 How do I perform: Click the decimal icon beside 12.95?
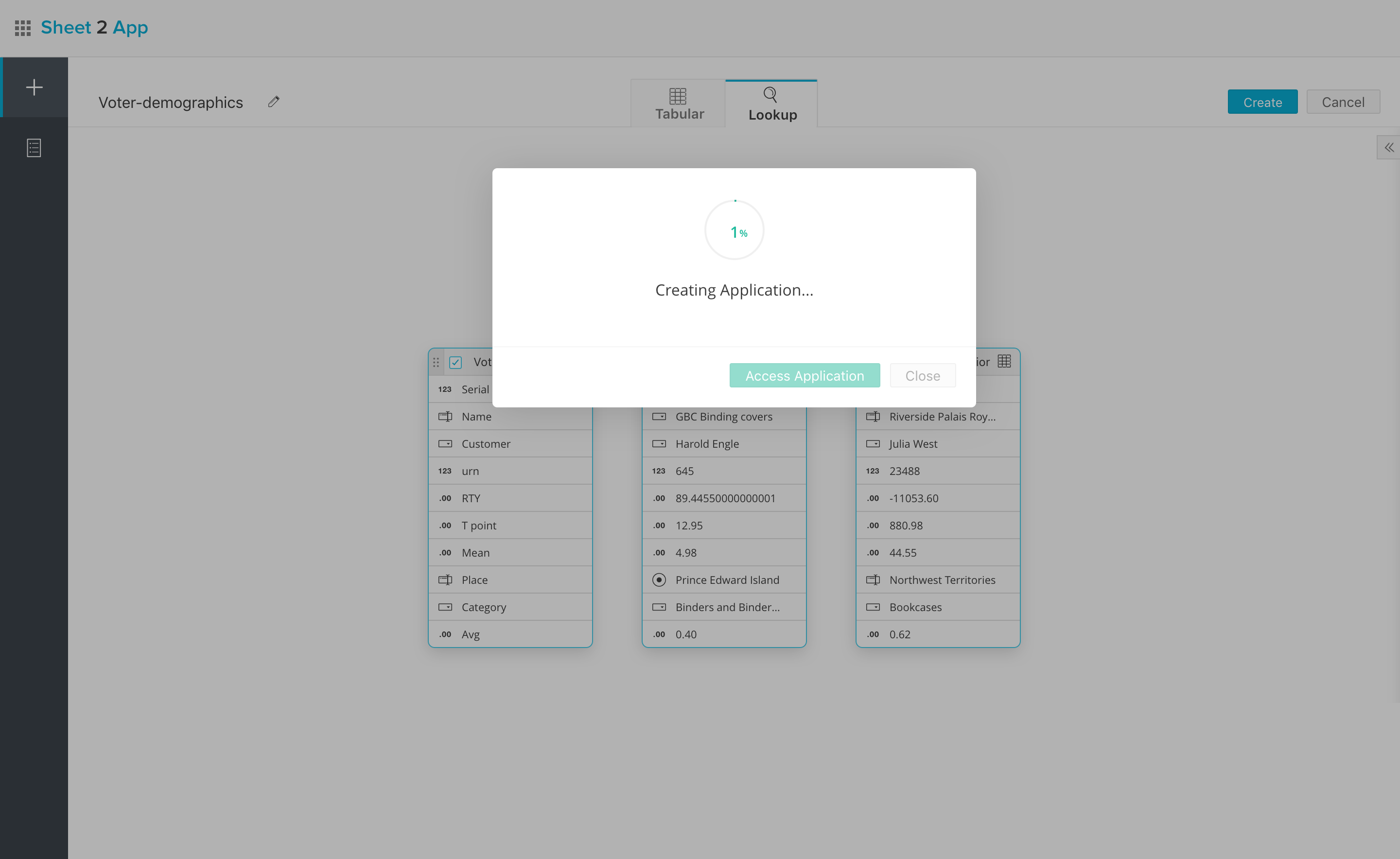click(659, 526)
